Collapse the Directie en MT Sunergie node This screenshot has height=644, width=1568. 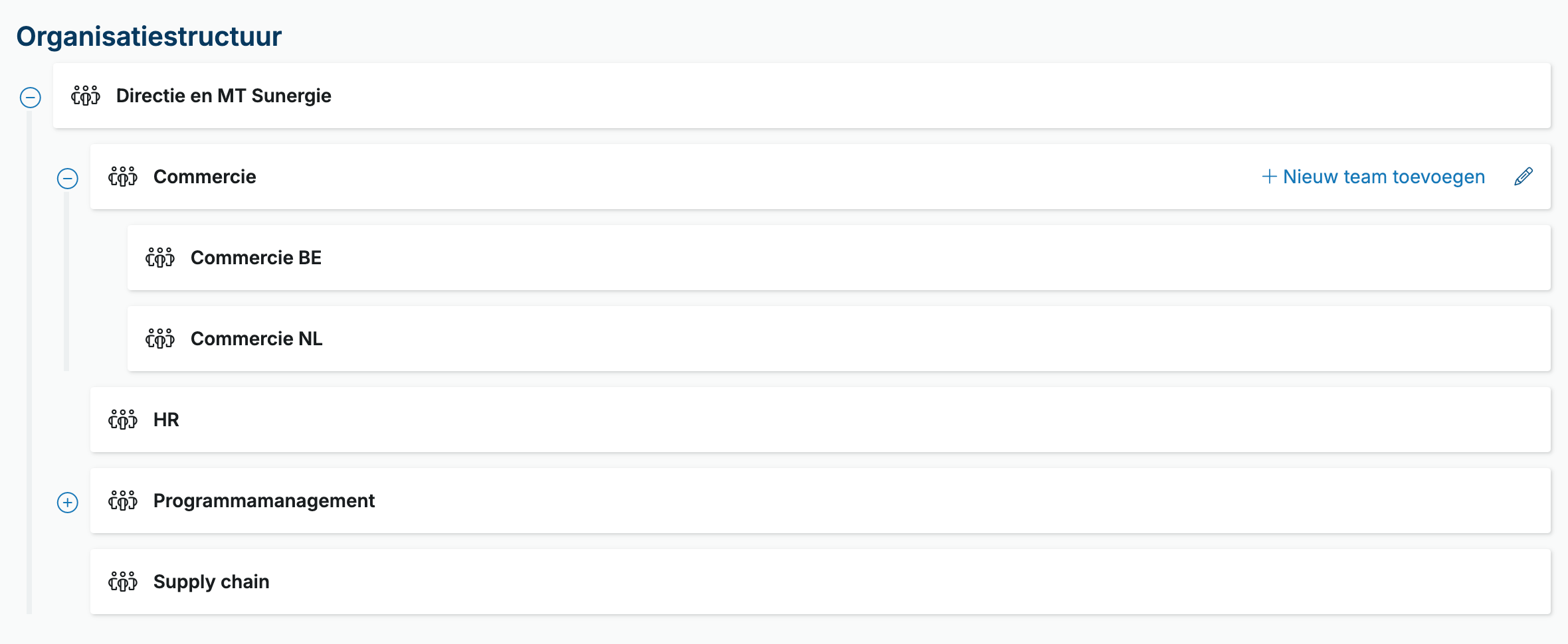[31, 98]
